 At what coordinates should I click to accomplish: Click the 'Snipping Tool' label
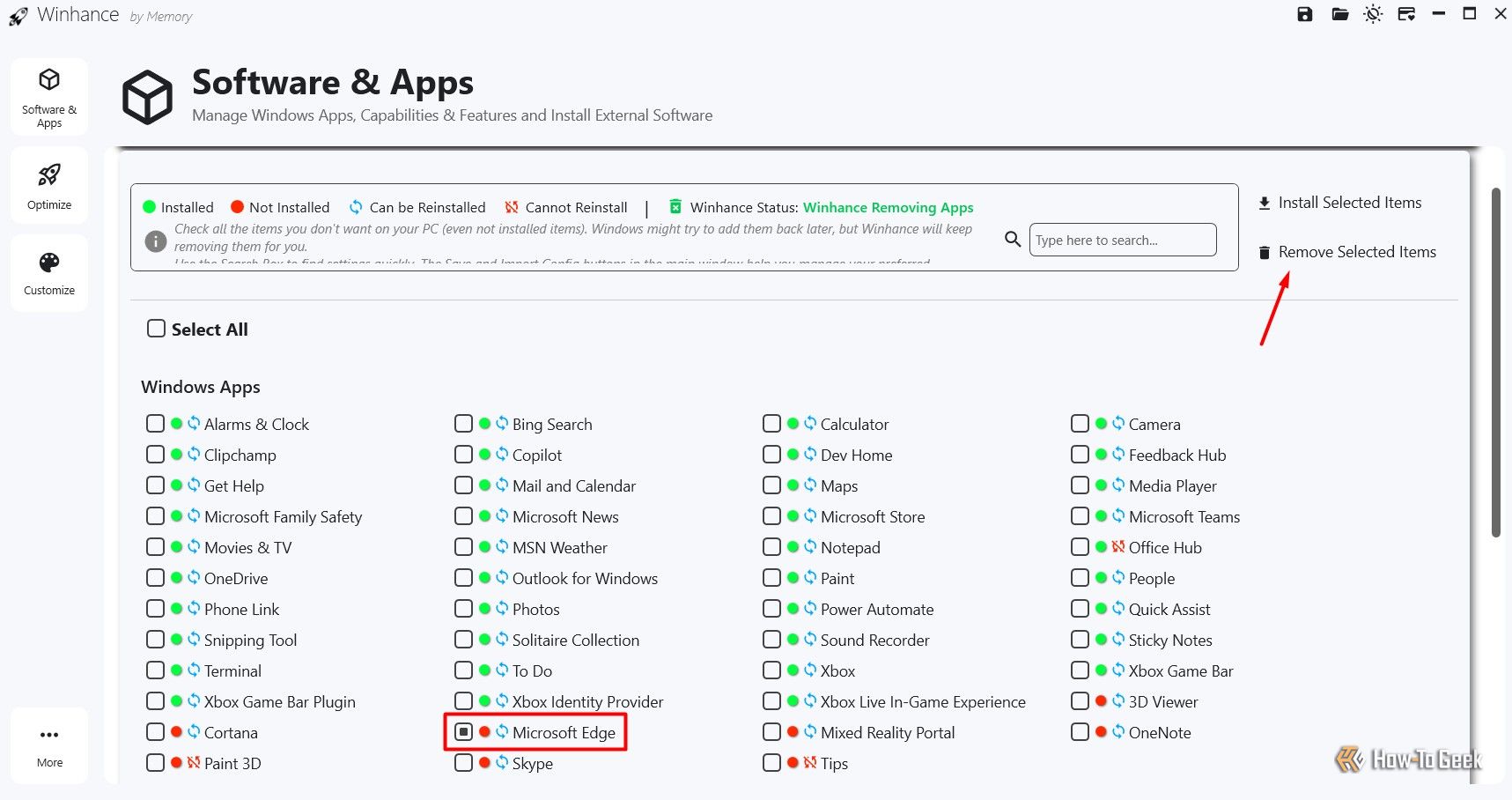click(250, 640)
